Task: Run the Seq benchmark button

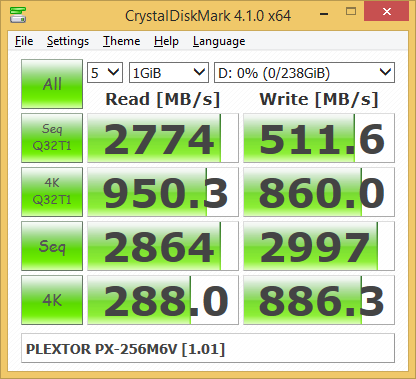Action: [x=52, y=246]
